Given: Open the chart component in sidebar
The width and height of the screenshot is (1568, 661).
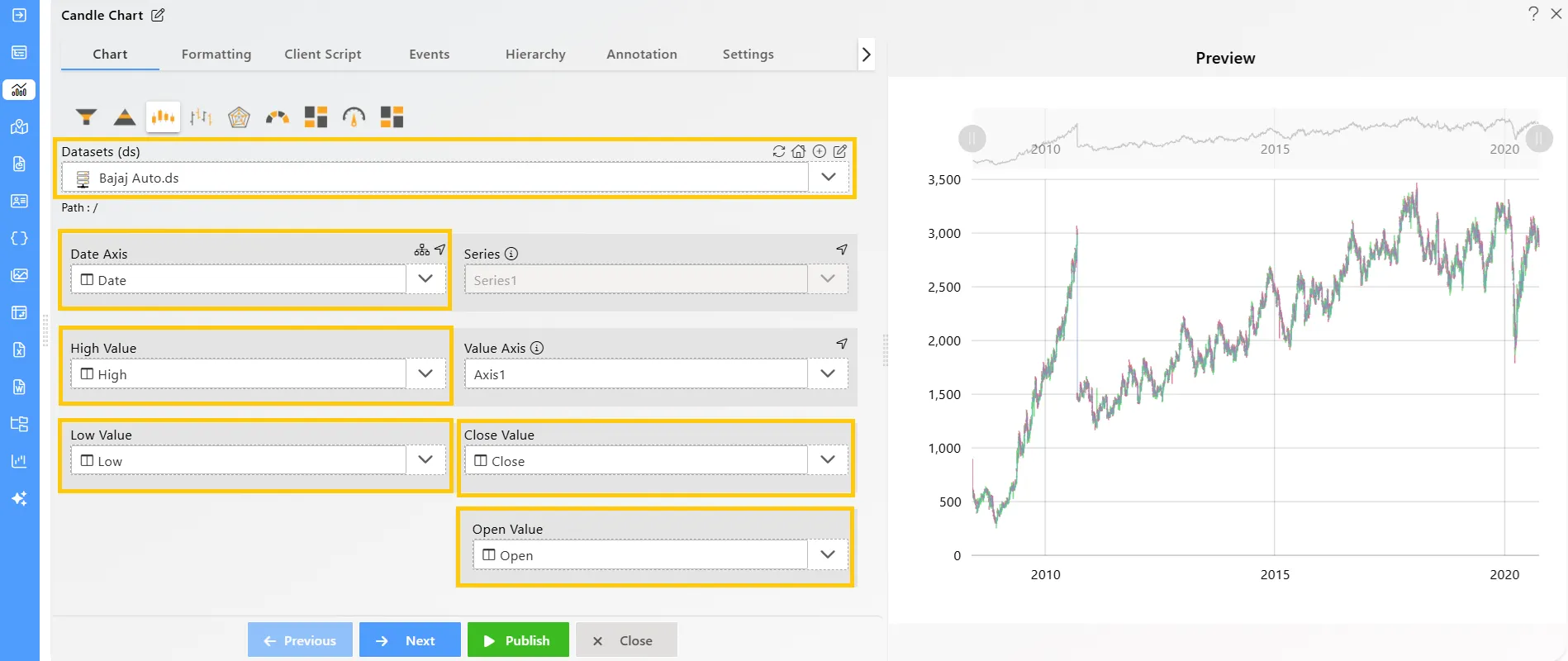Looking at the screenshot, I should pyautogui.click(x=19, y=89).
